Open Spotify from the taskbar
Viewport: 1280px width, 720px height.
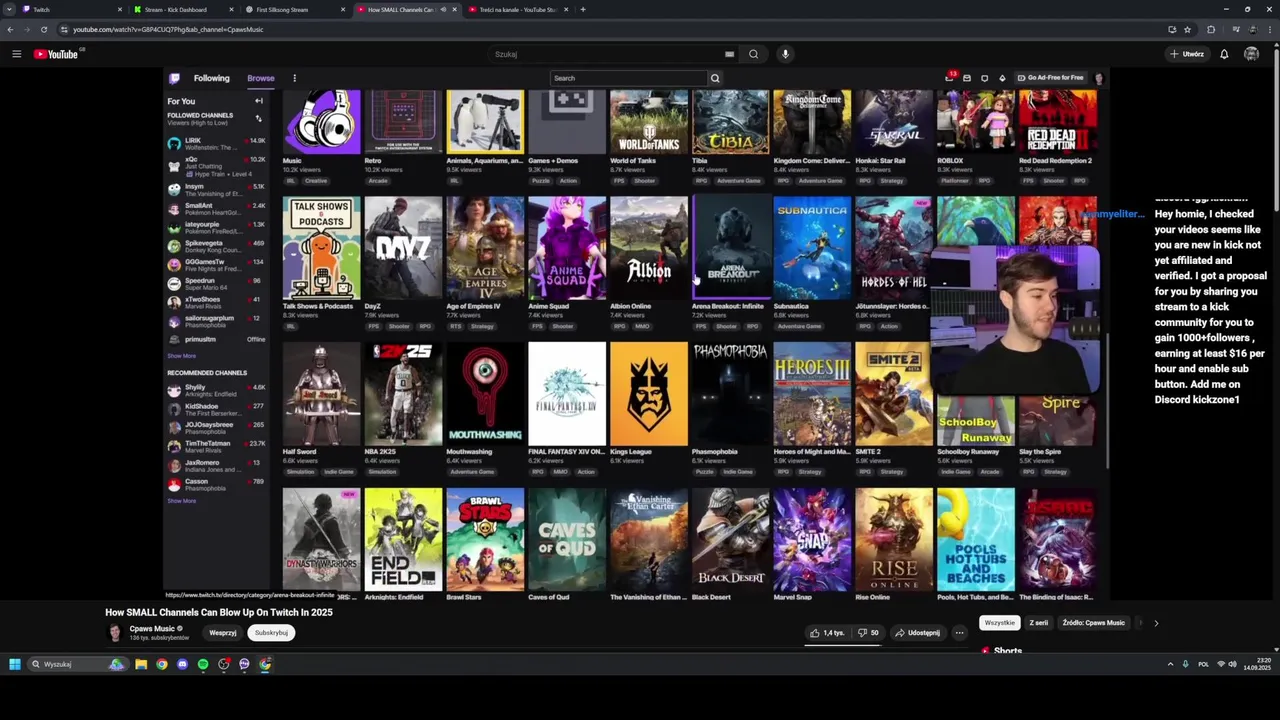pyautogui.click(x=203, y=664)
